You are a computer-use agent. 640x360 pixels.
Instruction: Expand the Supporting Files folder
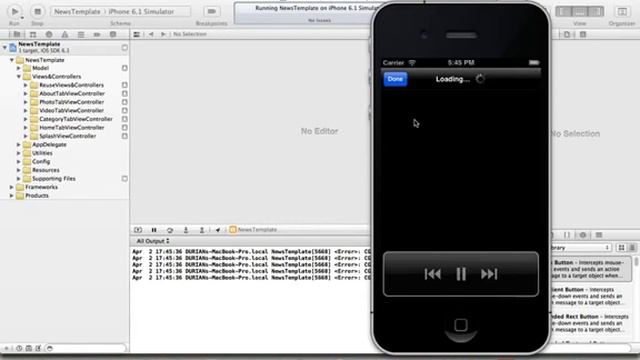(18, 179)
